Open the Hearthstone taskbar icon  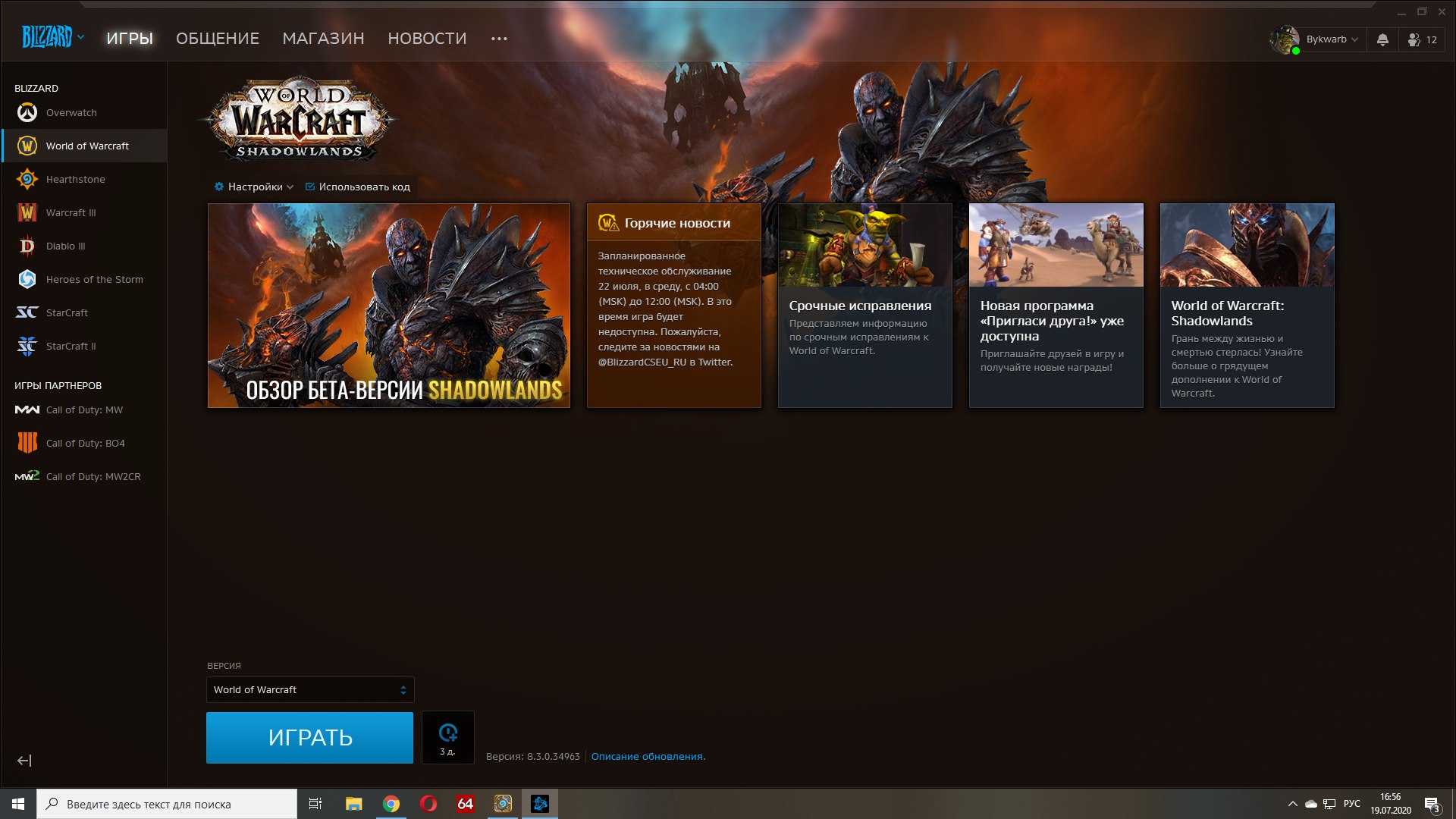[x=503, y=804]
